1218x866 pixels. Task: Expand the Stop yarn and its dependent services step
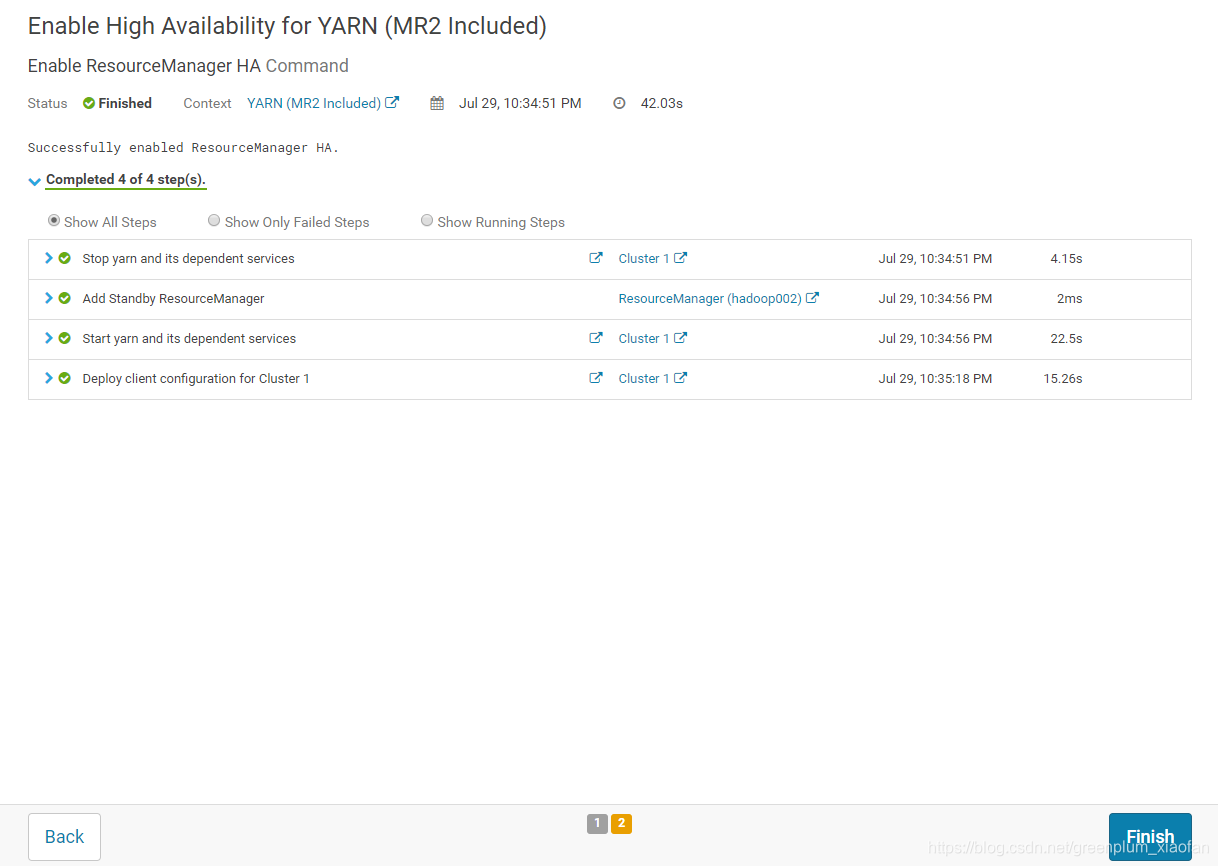click(48, 258)
